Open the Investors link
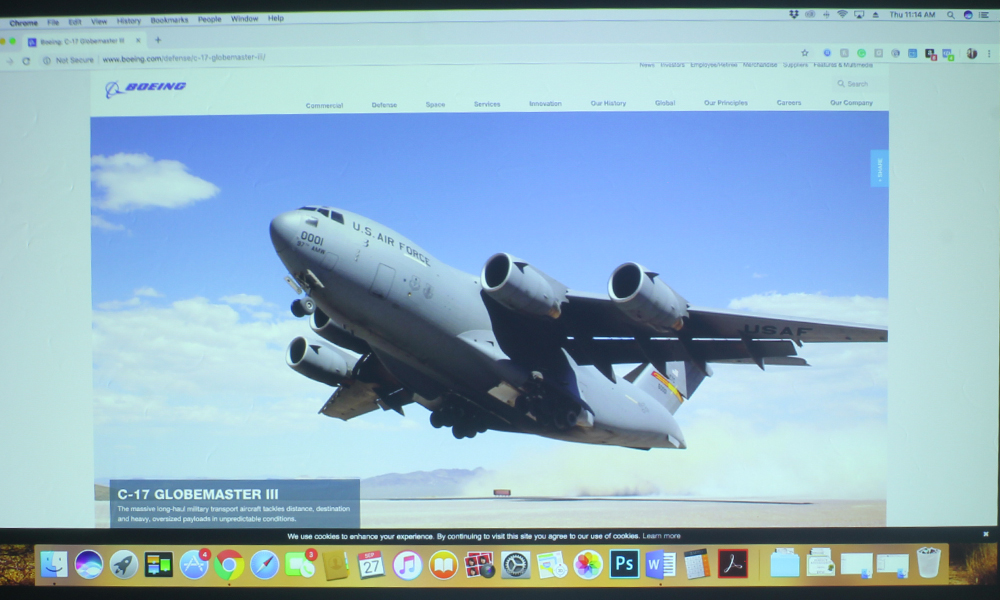 672,65
